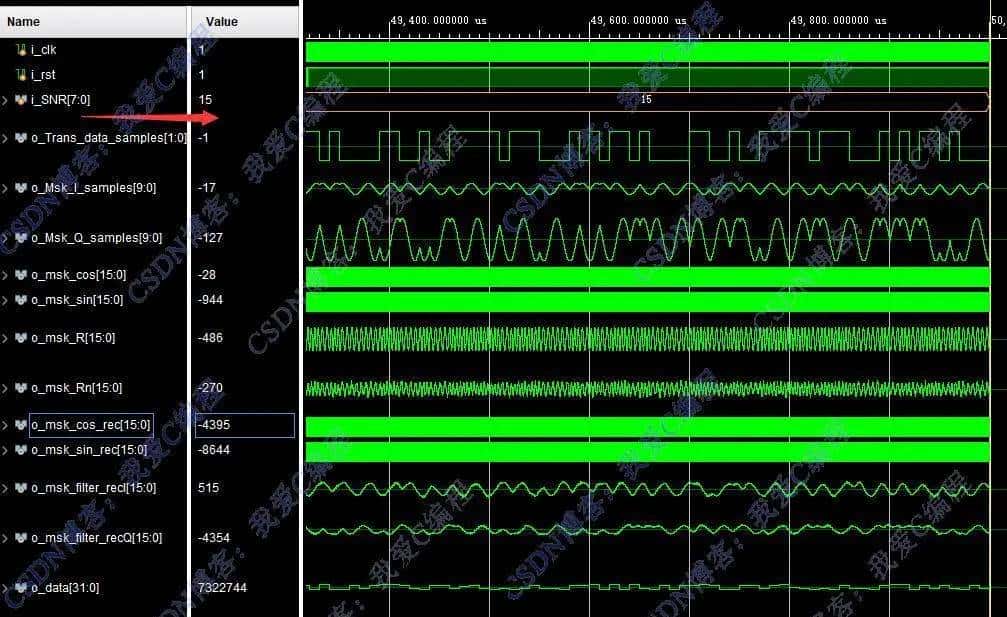The height and width of the screenshot is (617, 1007).
Task: Select the o_msk_cos[15:0] bus icon
Action: [x=22, y=274]
